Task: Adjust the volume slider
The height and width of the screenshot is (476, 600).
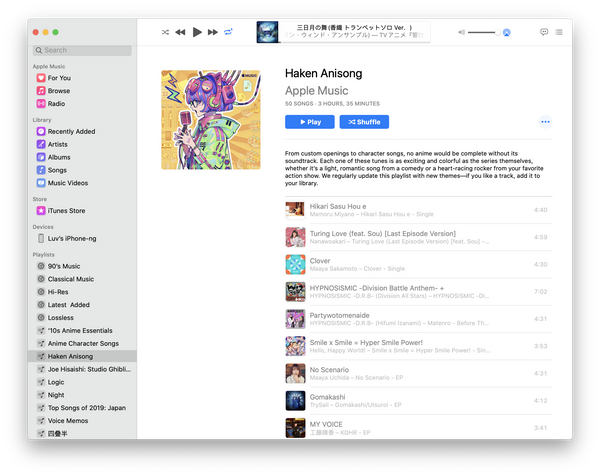Action: click(484, 33)
